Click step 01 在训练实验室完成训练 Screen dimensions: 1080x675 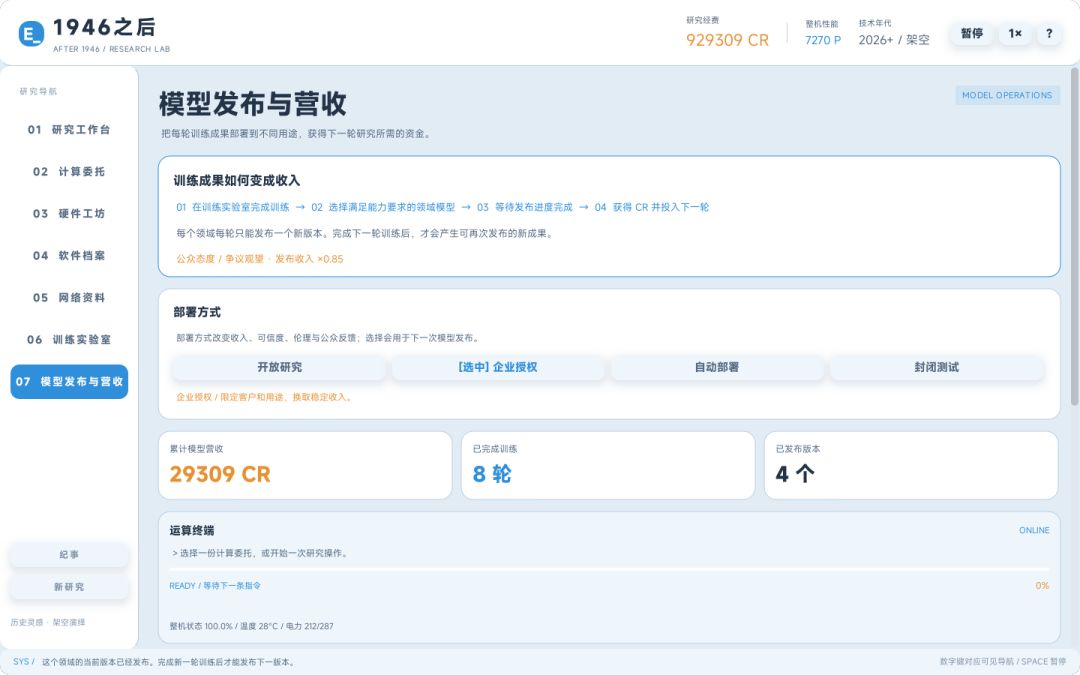pyautogui.click(x=233, y=207)
